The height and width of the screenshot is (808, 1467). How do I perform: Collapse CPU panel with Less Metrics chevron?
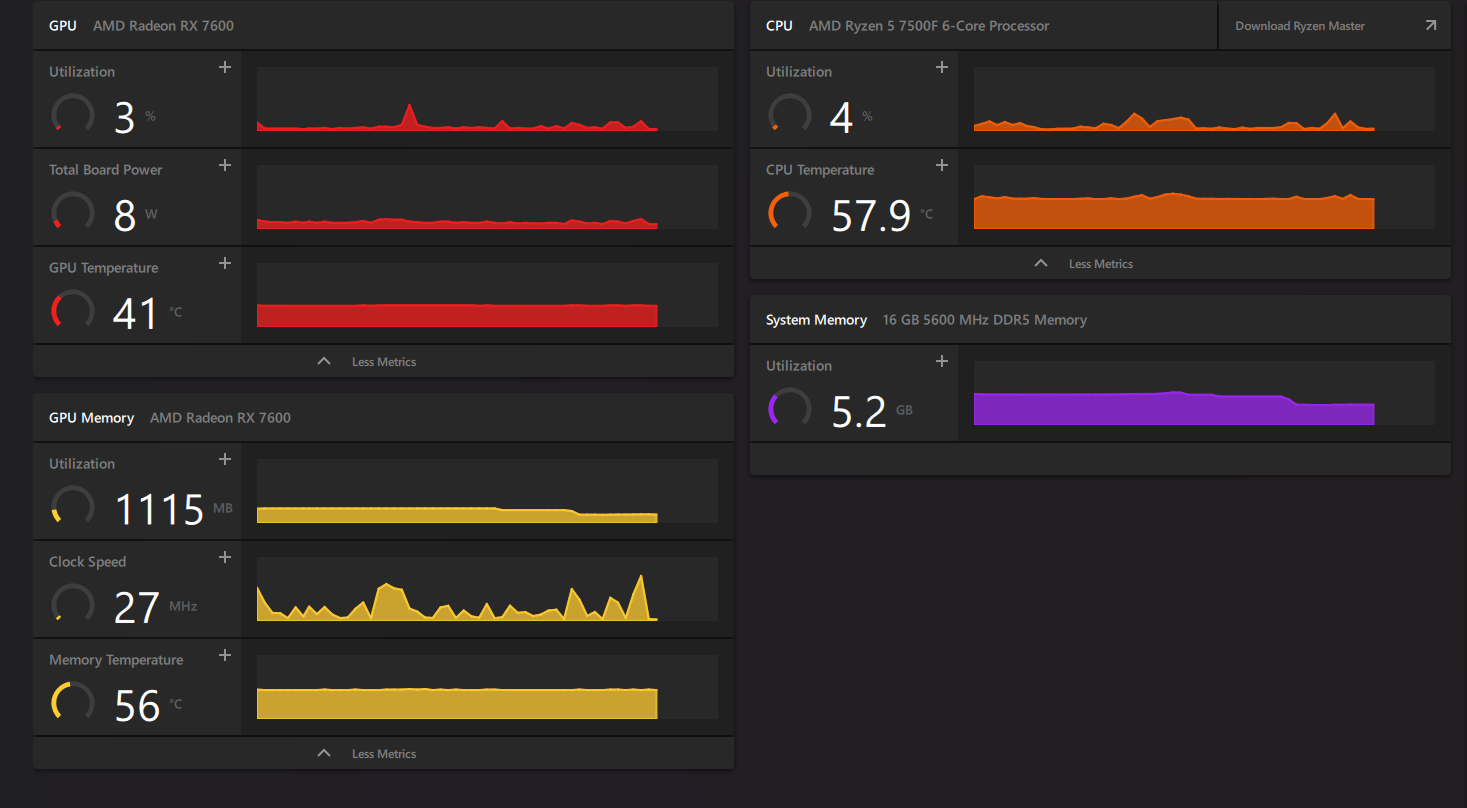click(1041, 263)
